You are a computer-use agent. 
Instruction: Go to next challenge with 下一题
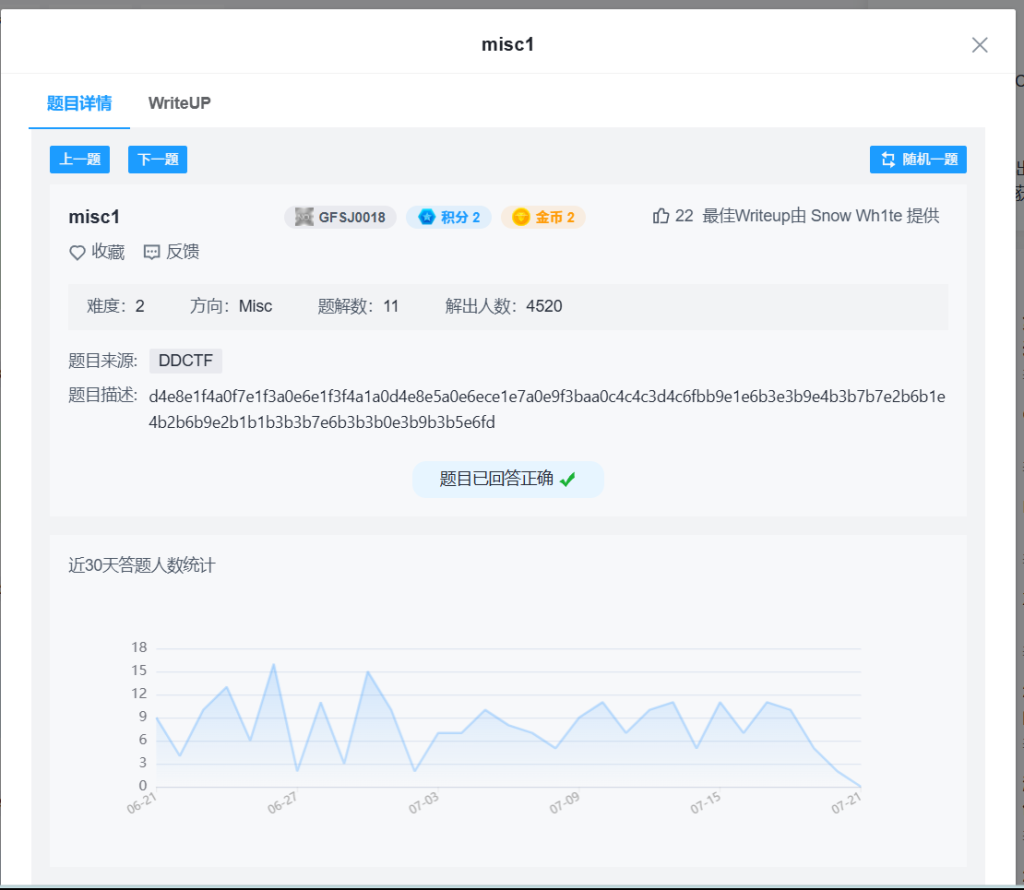[157, 159]
